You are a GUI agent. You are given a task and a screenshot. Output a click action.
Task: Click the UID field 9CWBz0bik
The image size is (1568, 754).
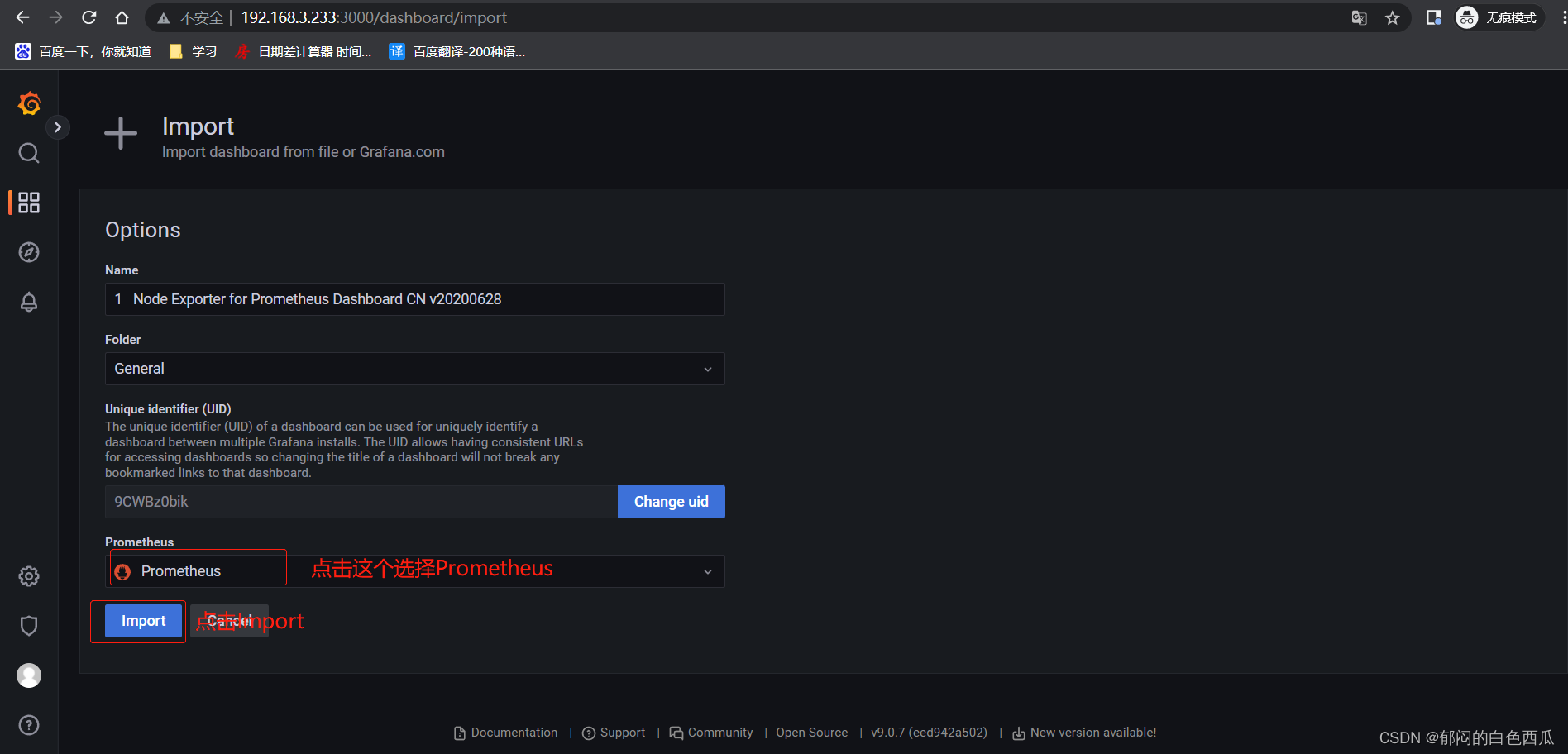point(361,502)
